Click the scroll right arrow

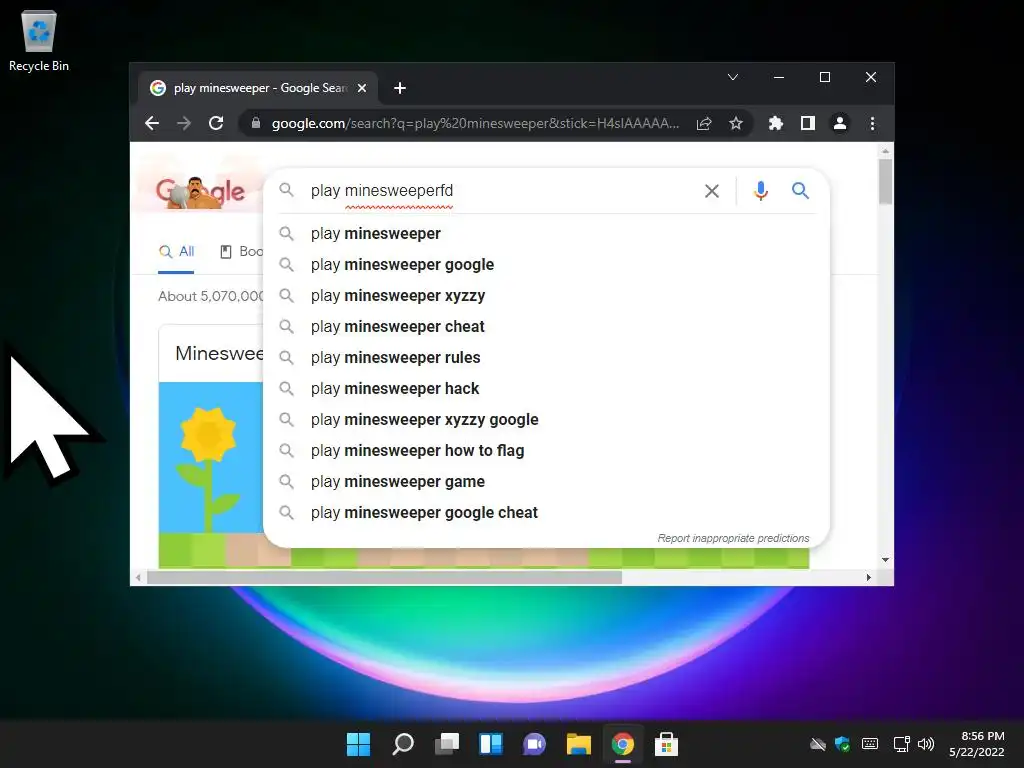click(x=869, y=577)
